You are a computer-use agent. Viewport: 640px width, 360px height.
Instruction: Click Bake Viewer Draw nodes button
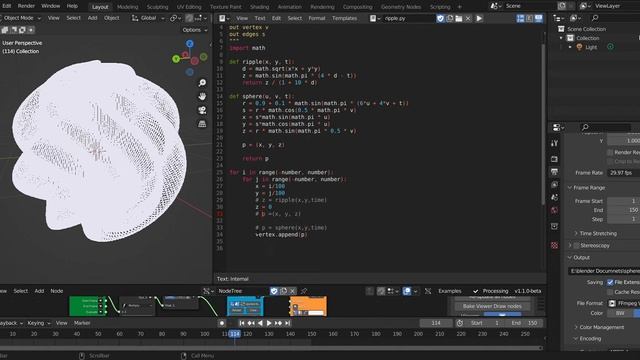492,306
